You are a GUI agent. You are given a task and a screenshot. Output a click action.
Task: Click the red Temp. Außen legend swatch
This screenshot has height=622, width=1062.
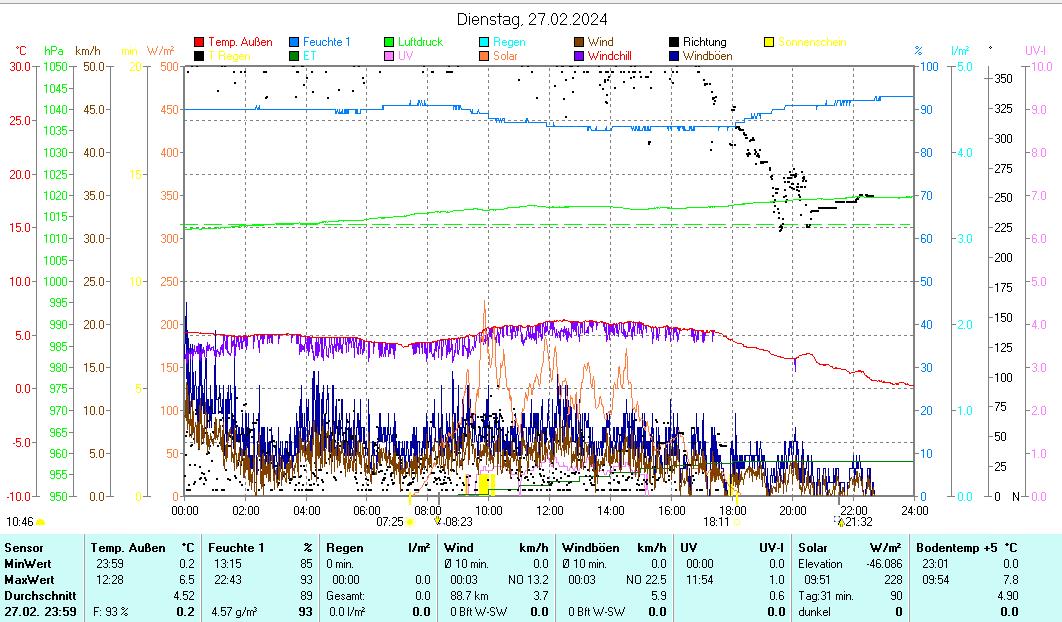click(199, 43)
